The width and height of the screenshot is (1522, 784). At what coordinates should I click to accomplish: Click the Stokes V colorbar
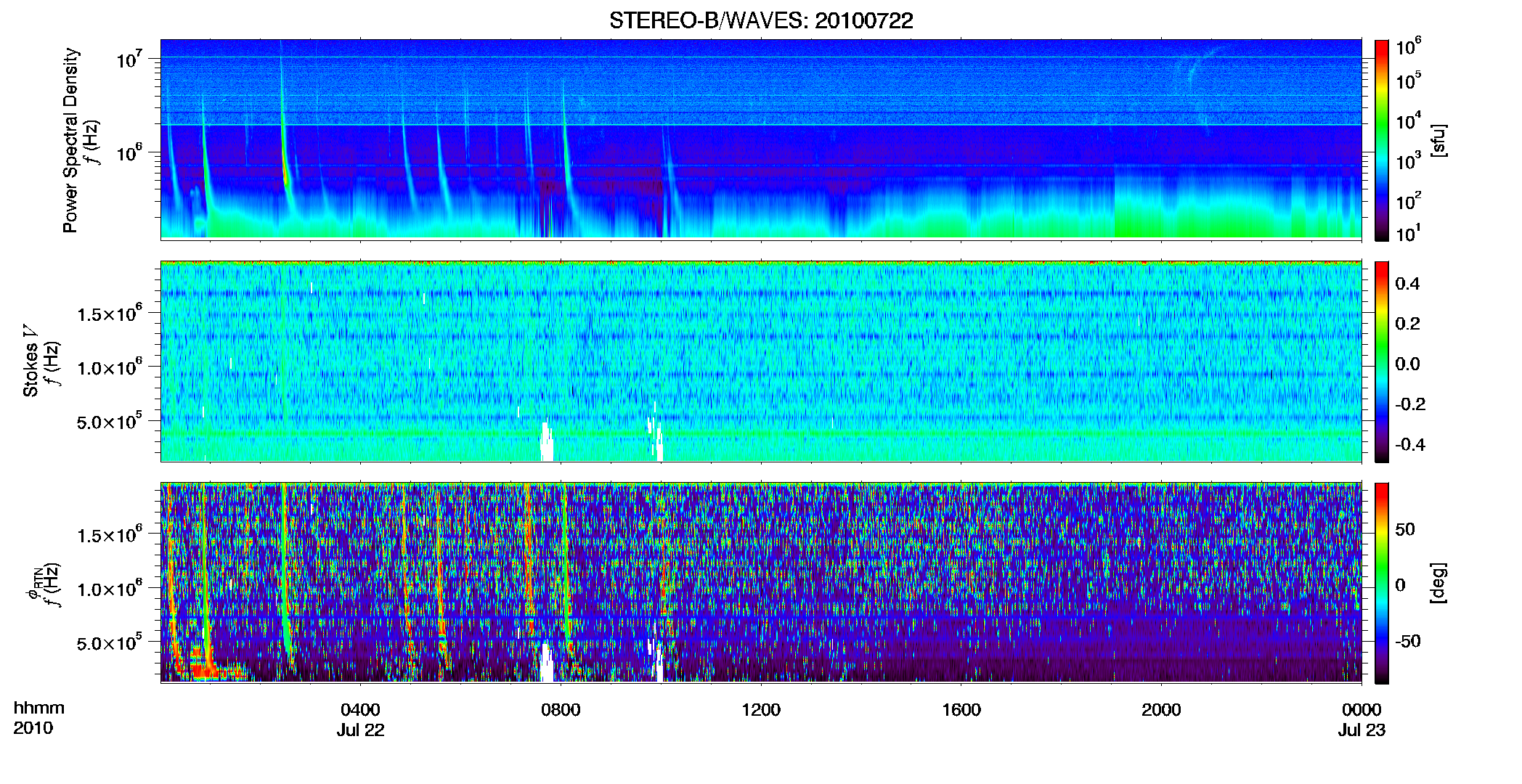pos(1382,362)
